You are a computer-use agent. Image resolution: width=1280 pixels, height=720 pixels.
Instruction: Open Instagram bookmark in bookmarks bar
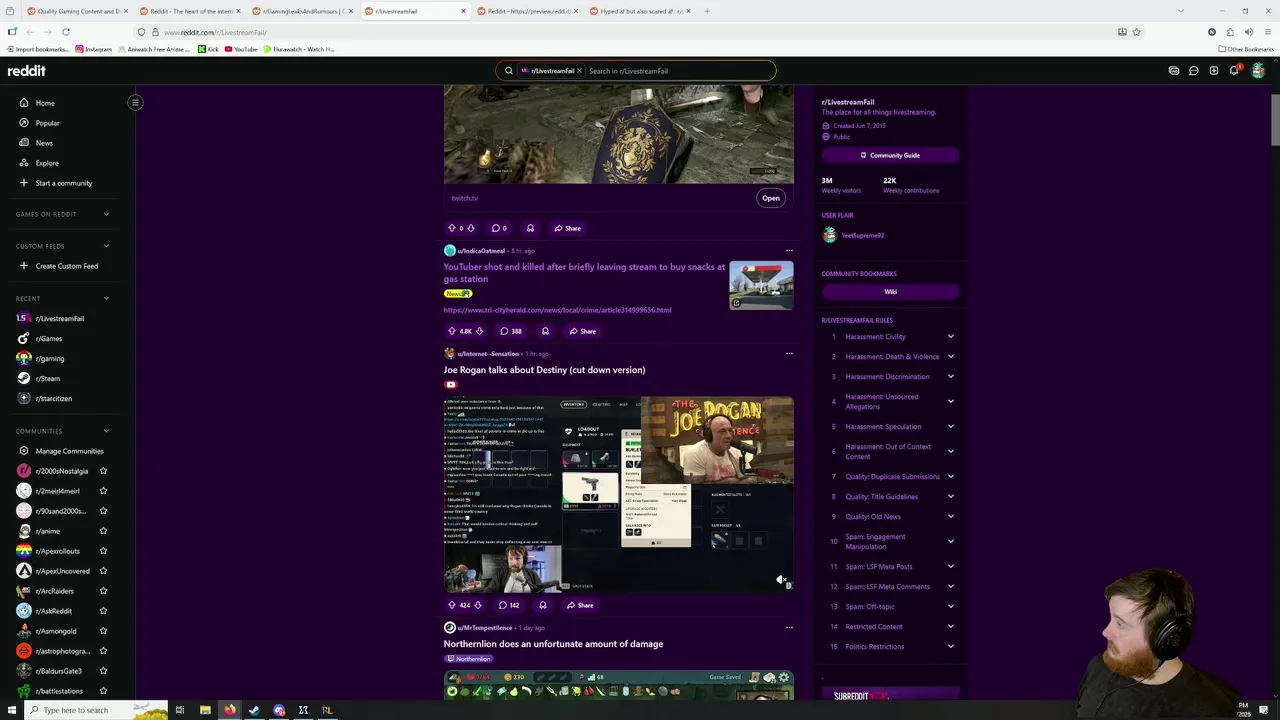pyautogui.click(x=93, y=49)
